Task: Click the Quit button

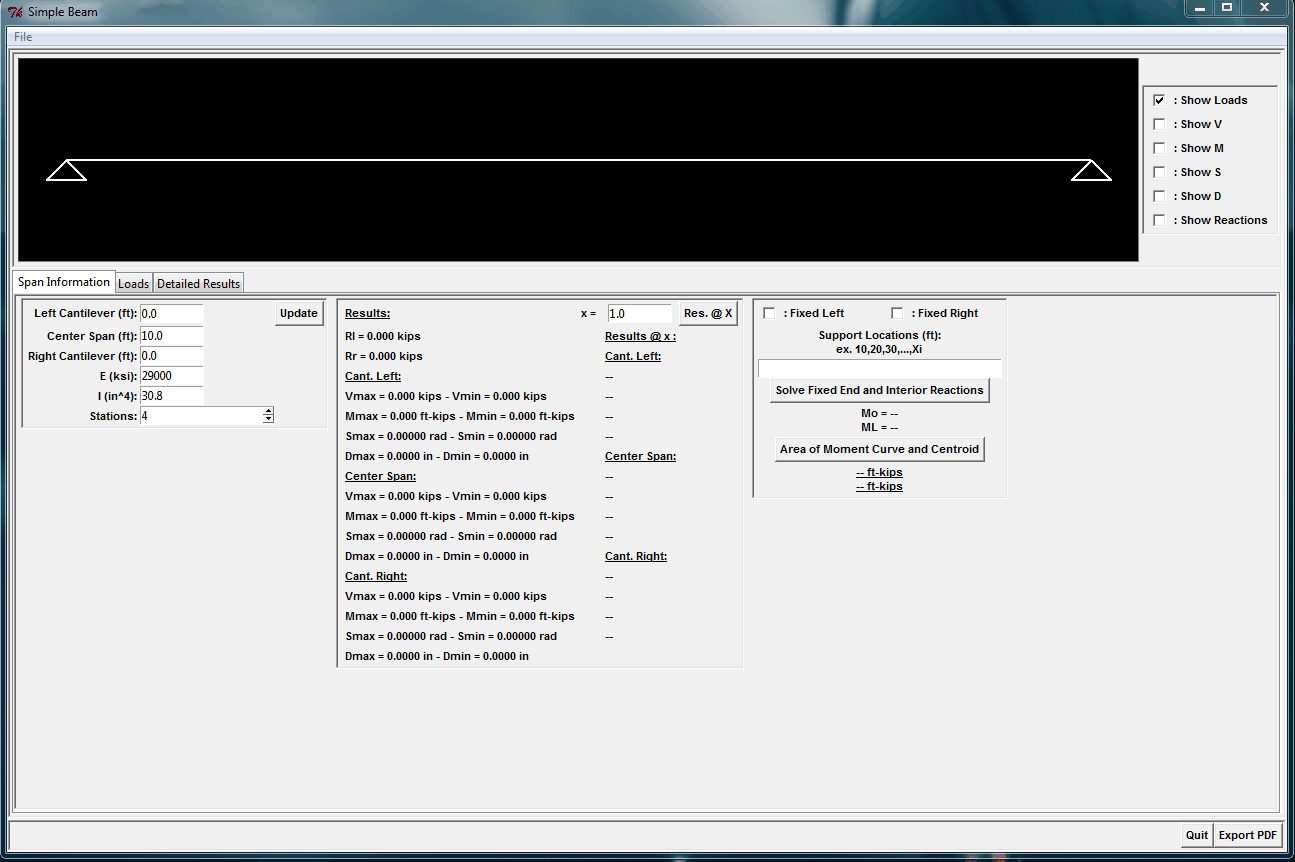Action: tap(1197, 835)
